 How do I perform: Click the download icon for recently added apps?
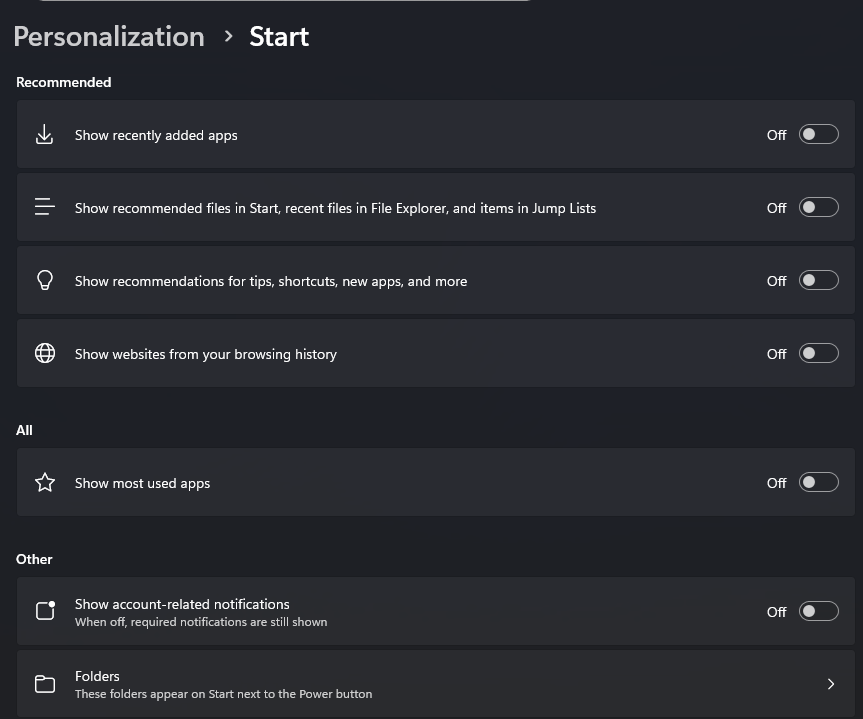(45, 134)
